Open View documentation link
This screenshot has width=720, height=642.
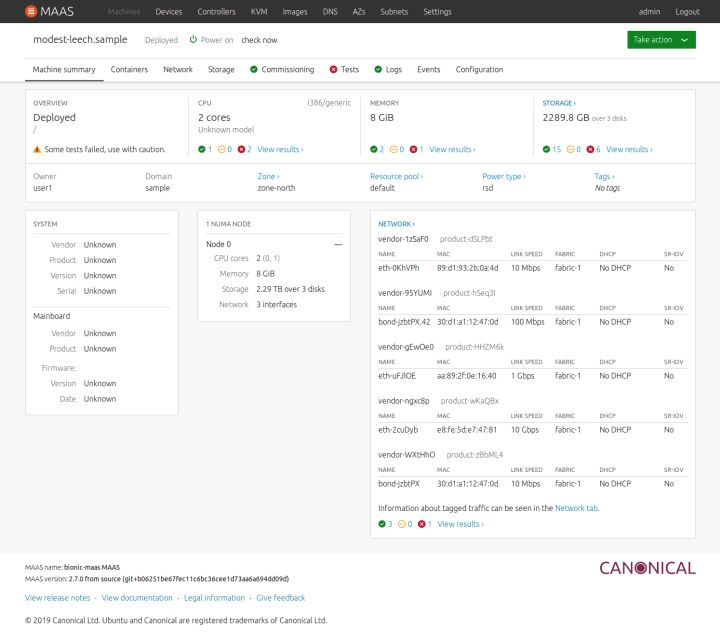coord(137,597)
